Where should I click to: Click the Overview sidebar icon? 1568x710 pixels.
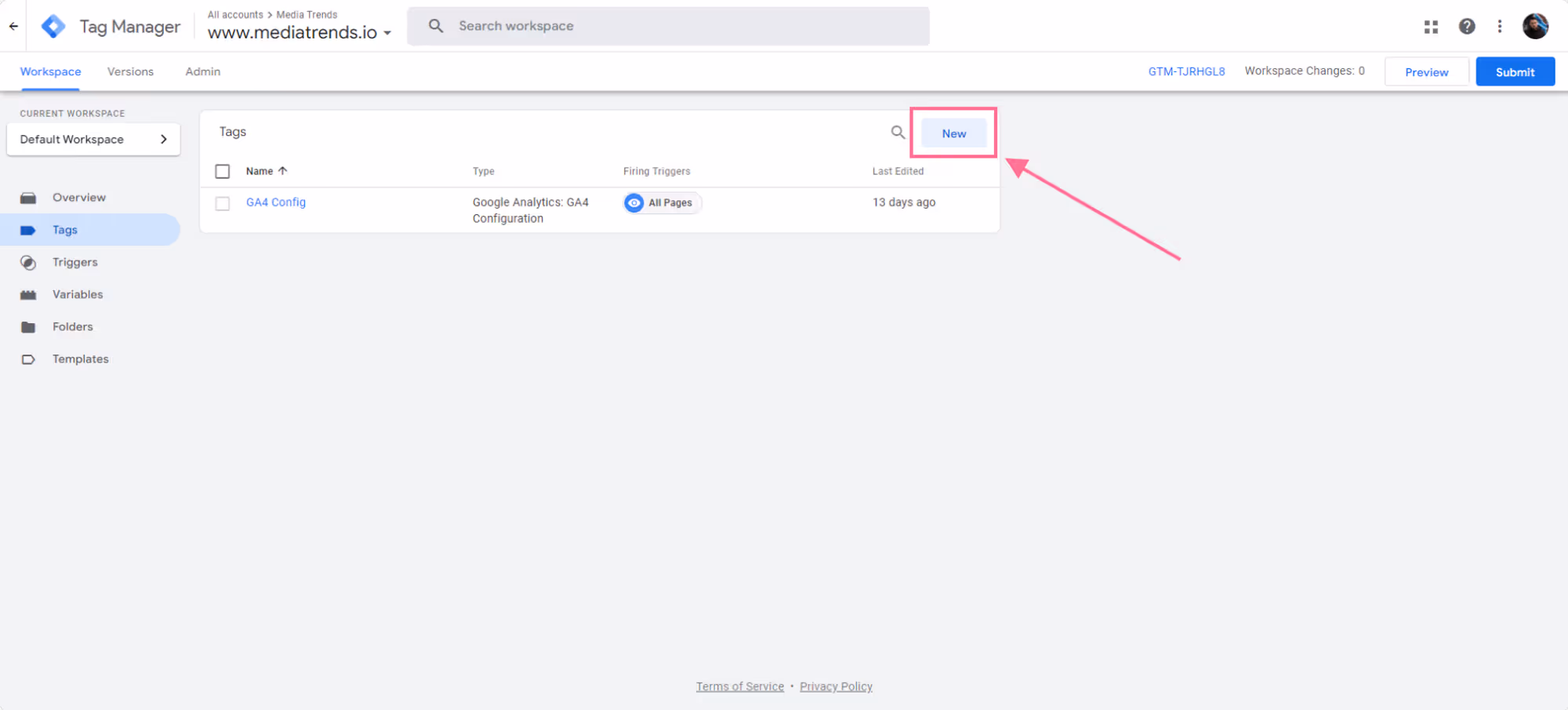tap(28, 198)
